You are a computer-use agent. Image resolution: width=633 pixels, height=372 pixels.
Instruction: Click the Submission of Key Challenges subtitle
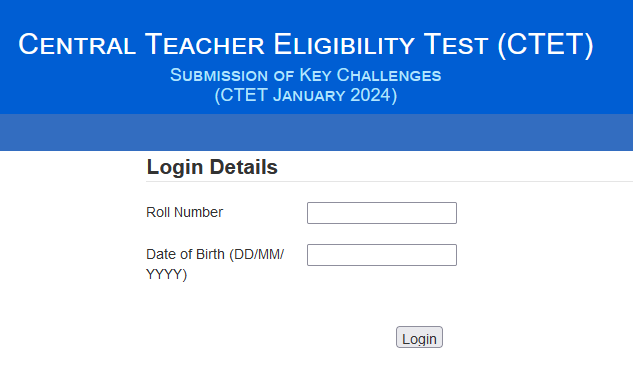tap(306, 75)
